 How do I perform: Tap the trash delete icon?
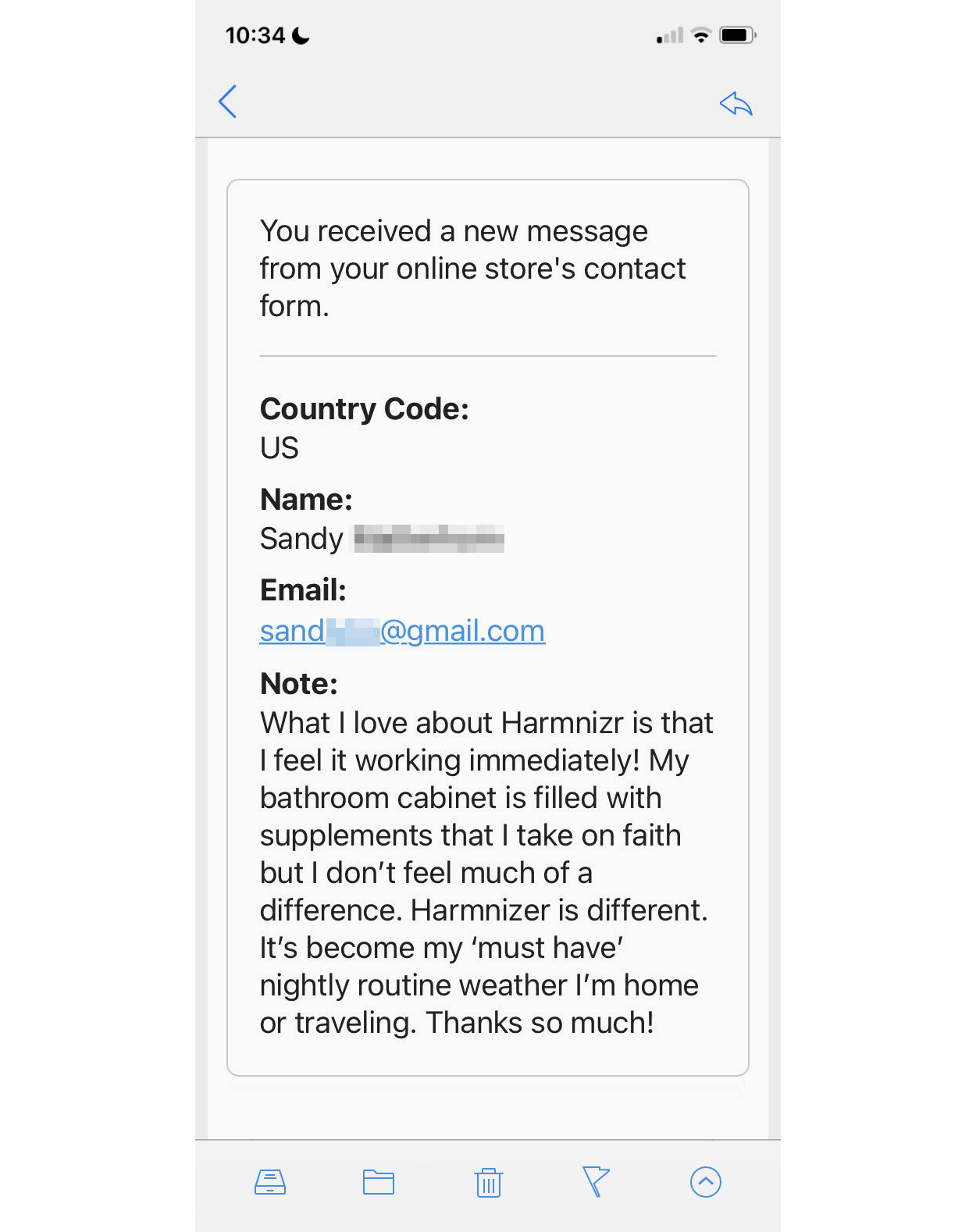point(489,1183)
